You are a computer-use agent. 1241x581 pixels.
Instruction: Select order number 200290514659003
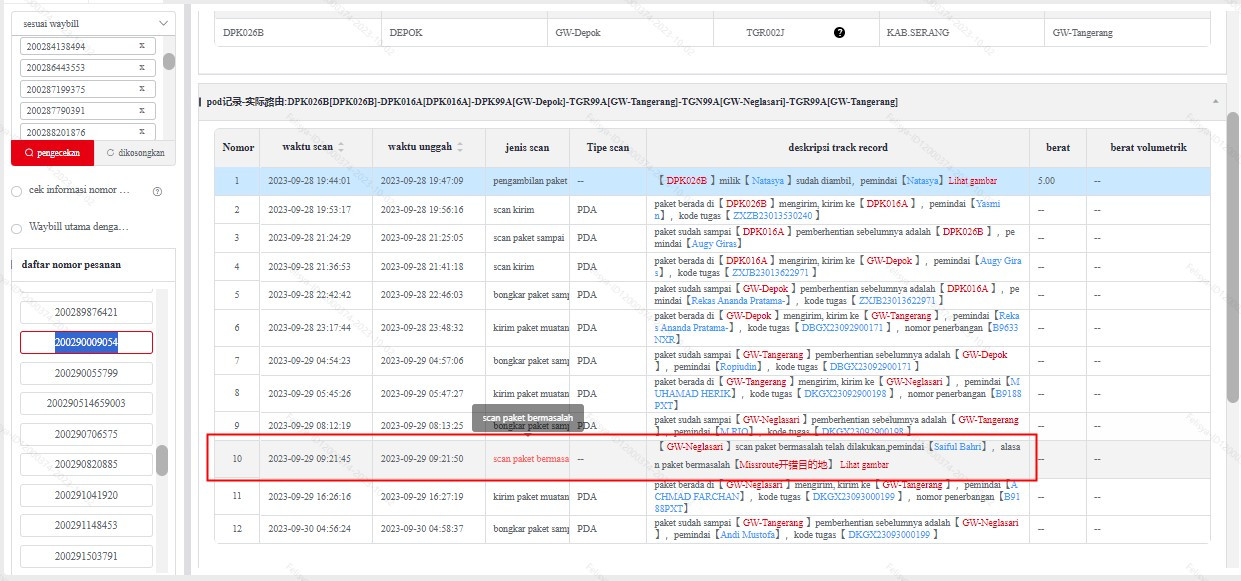pyautogui.click(x=86, y=403)
